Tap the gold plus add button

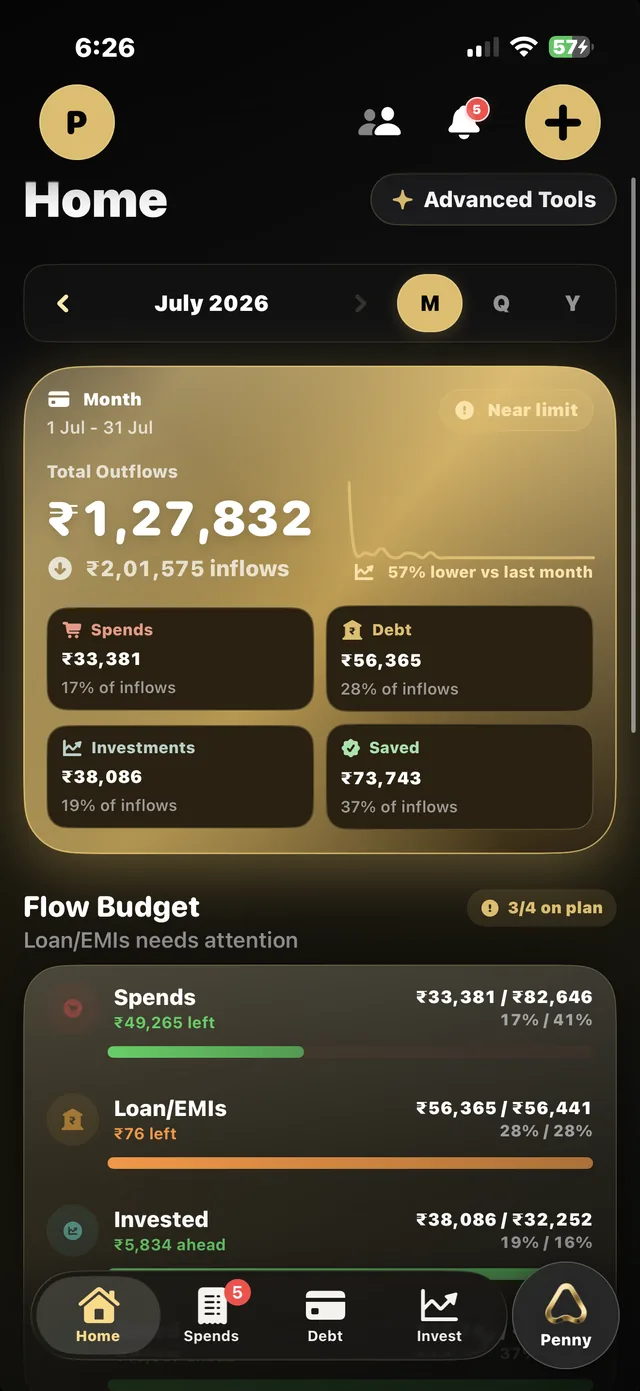pos(563,123)
